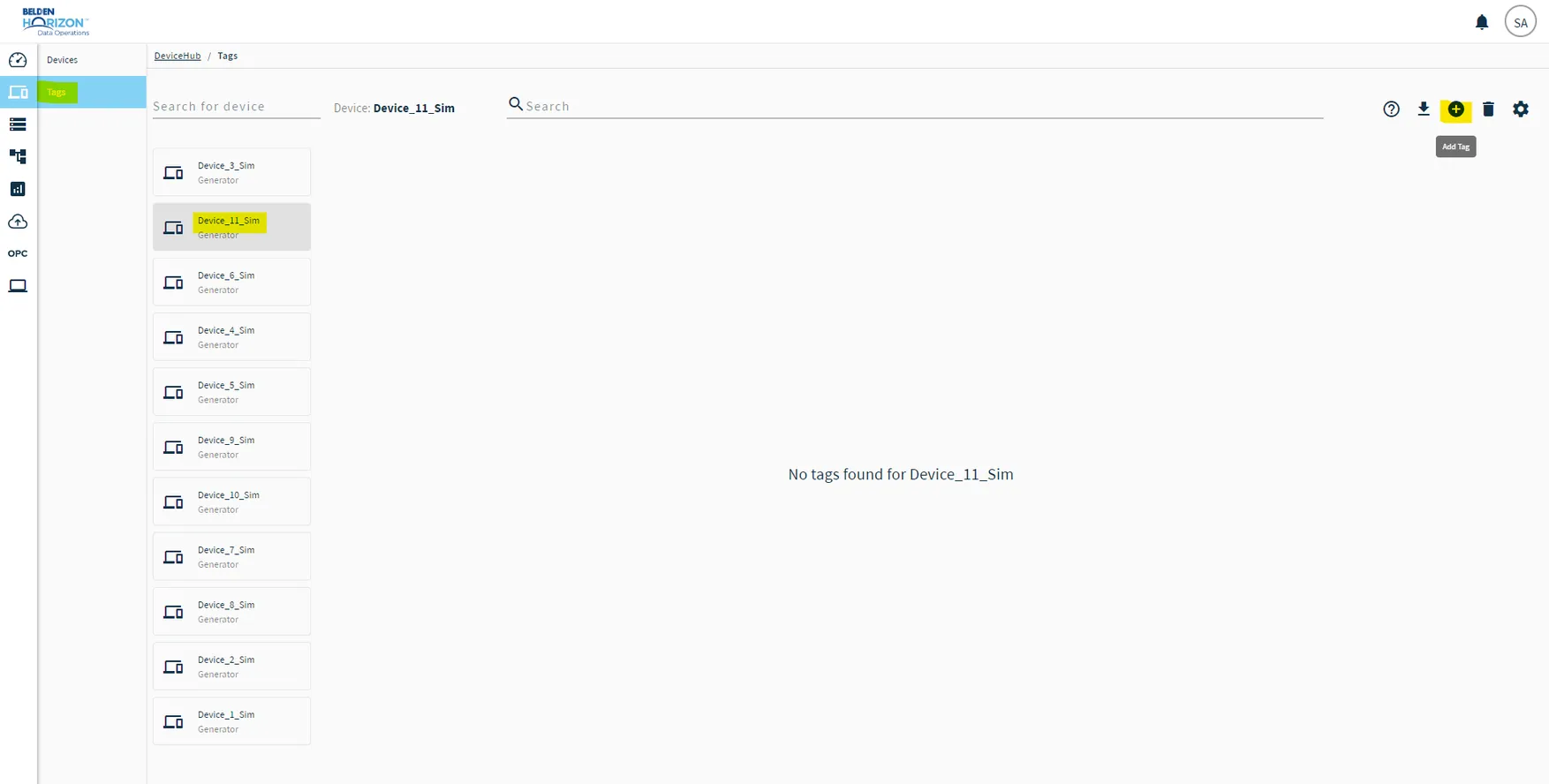Select Device_3_Sim in device list

click(x=231, y=172)
